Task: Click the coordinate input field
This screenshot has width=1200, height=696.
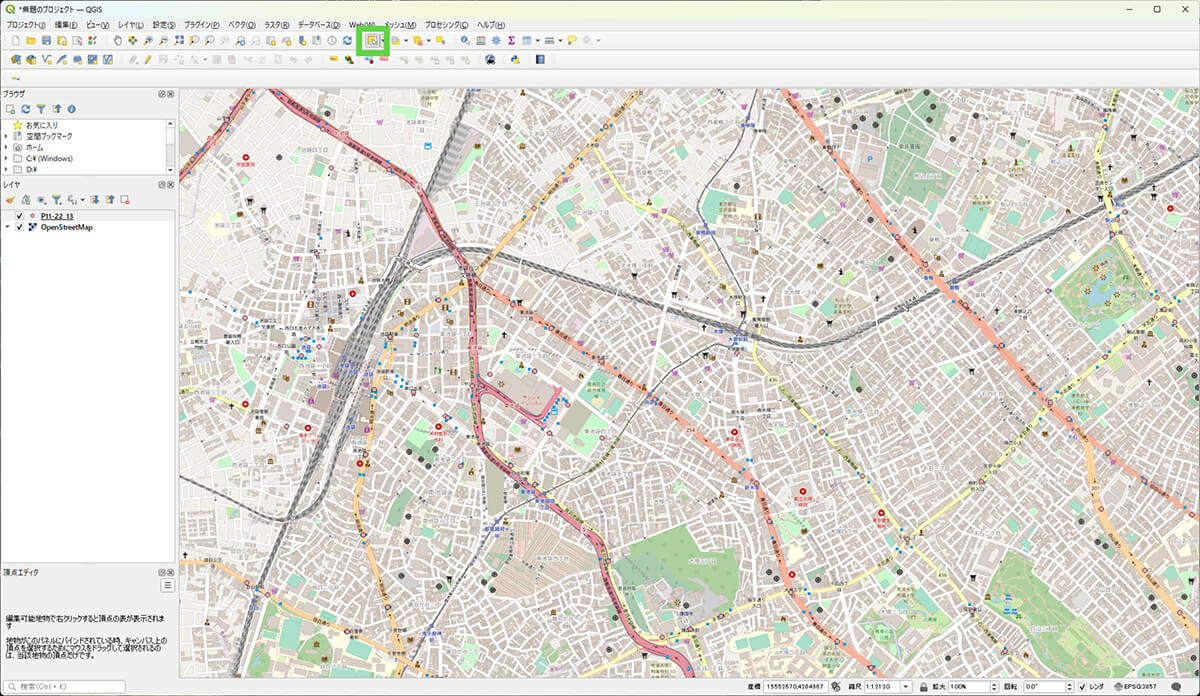Action: 796,686
